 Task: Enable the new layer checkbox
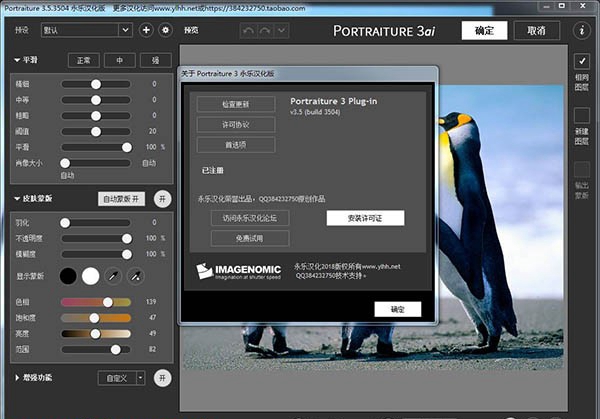(x=582, y=115)
